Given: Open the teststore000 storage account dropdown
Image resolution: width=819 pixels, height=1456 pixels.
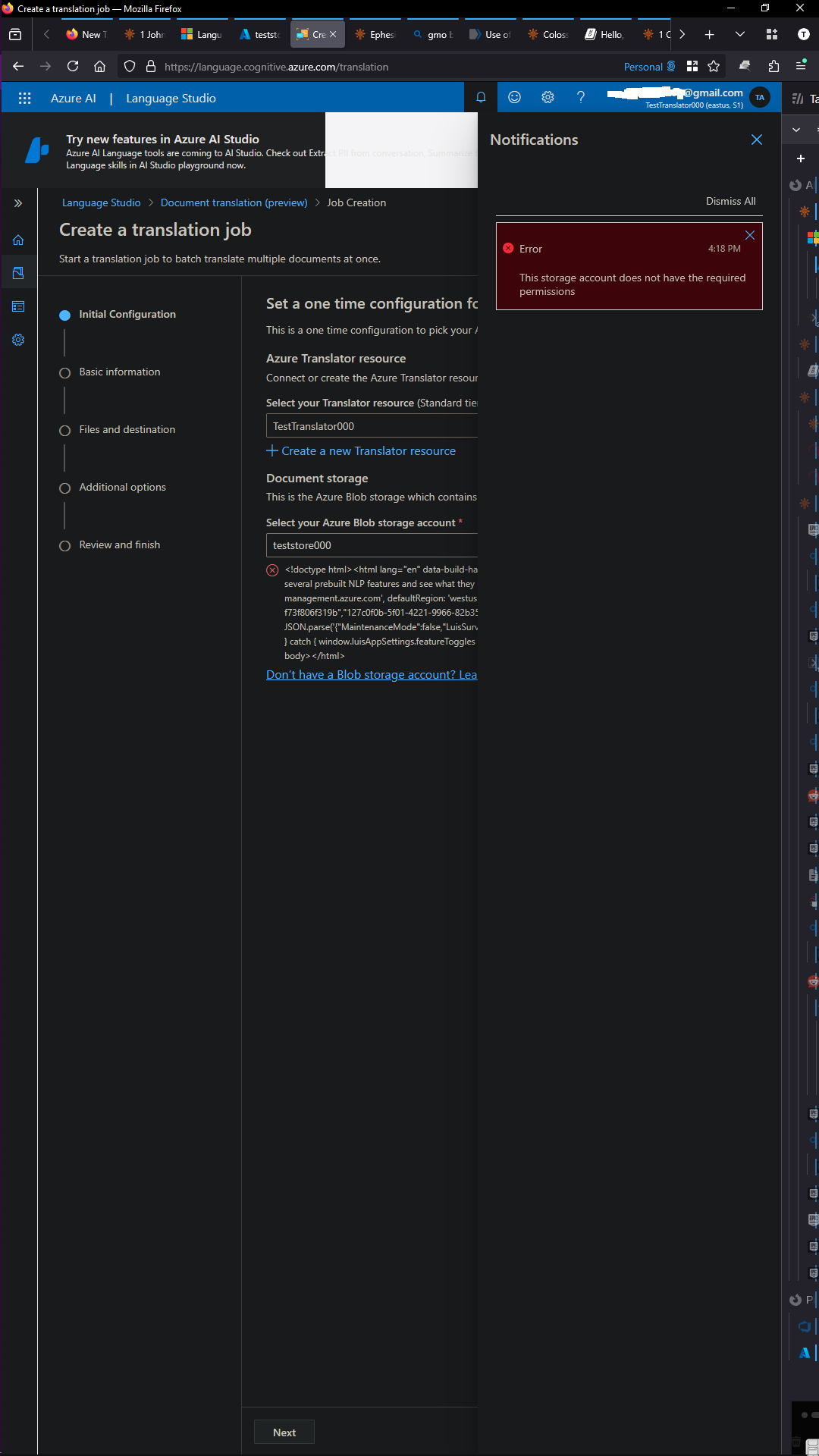Looking at the screenshot, I should coord(372,545).
